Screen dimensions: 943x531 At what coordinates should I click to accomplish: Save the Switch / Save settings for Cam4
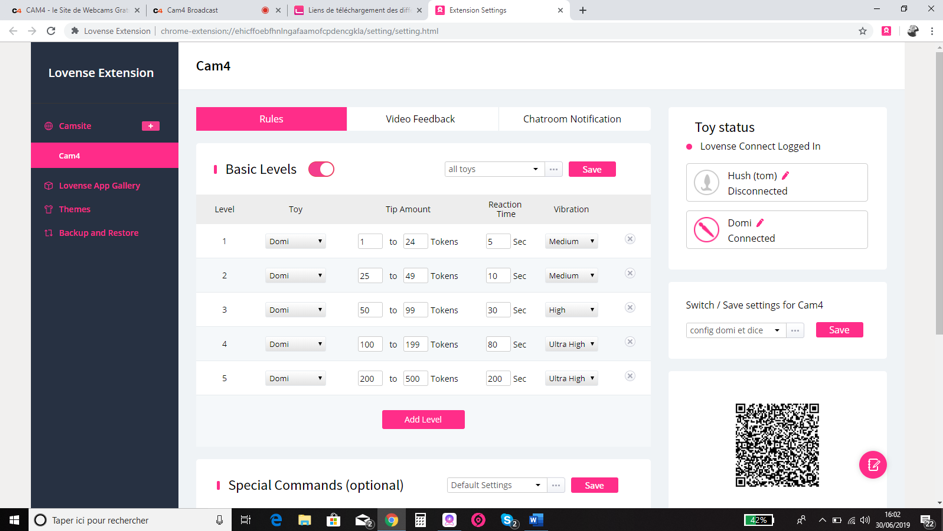[839, 330]
